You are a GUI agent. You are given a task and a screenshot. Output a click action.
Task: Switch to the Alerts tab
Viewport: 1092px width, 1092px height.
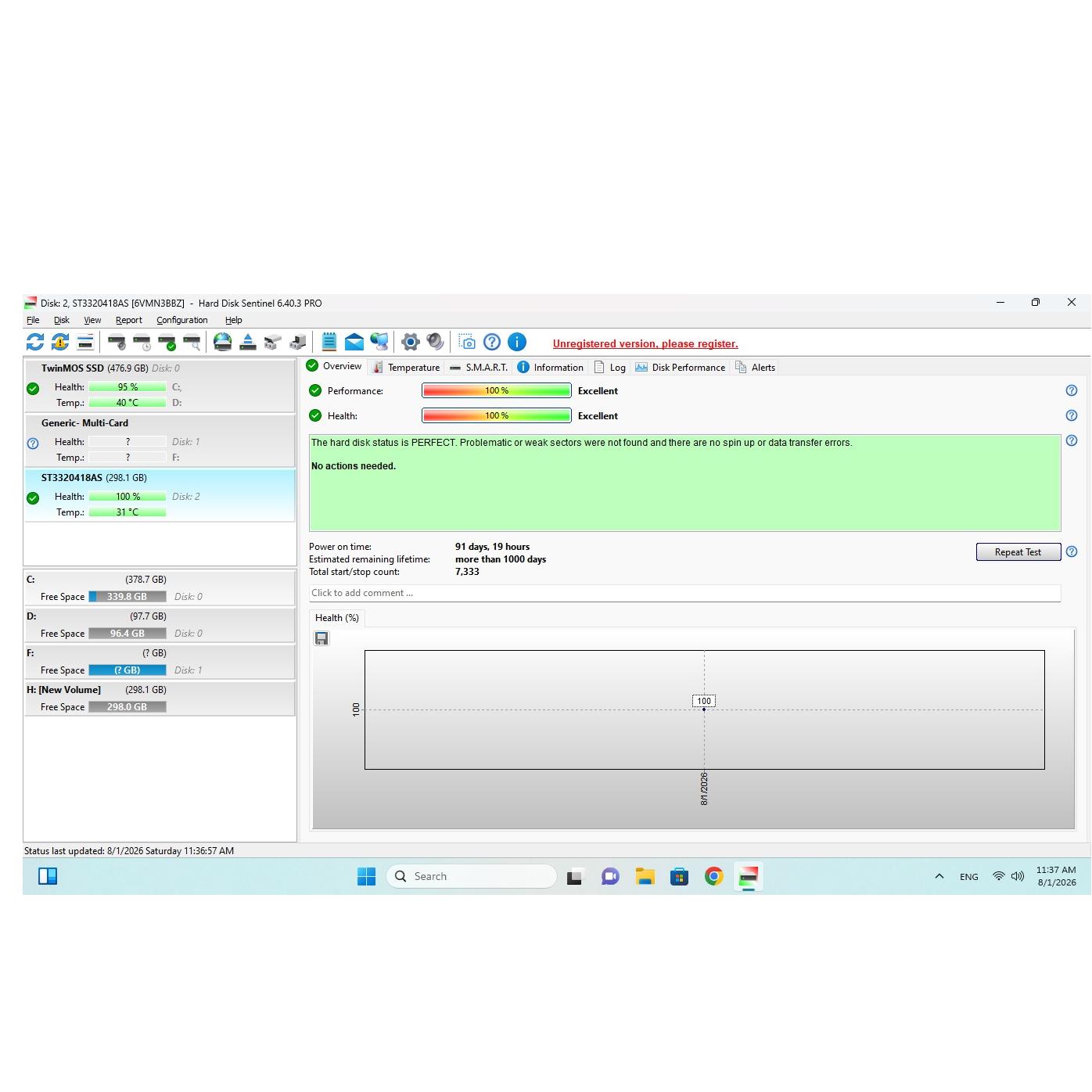756,368
